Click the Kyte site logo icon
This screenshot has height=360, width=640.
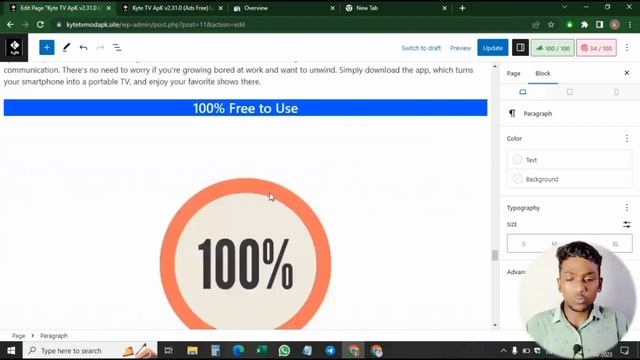tap(14, 48)
